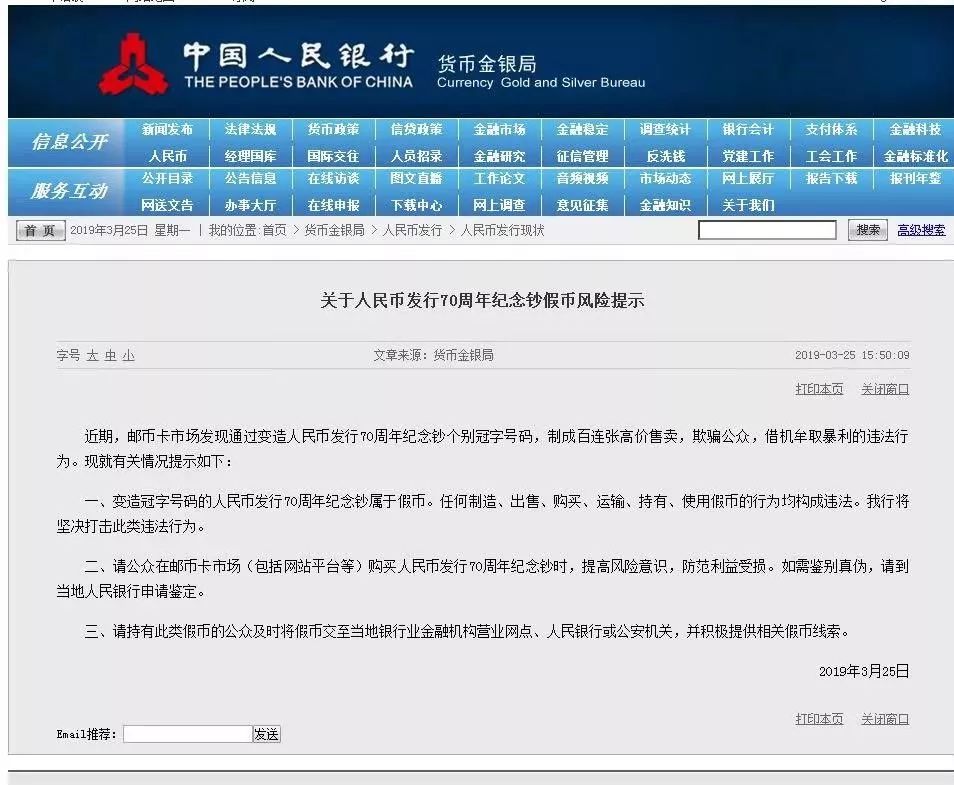Follow the 人民币发行 breadcrumb link

412,230
